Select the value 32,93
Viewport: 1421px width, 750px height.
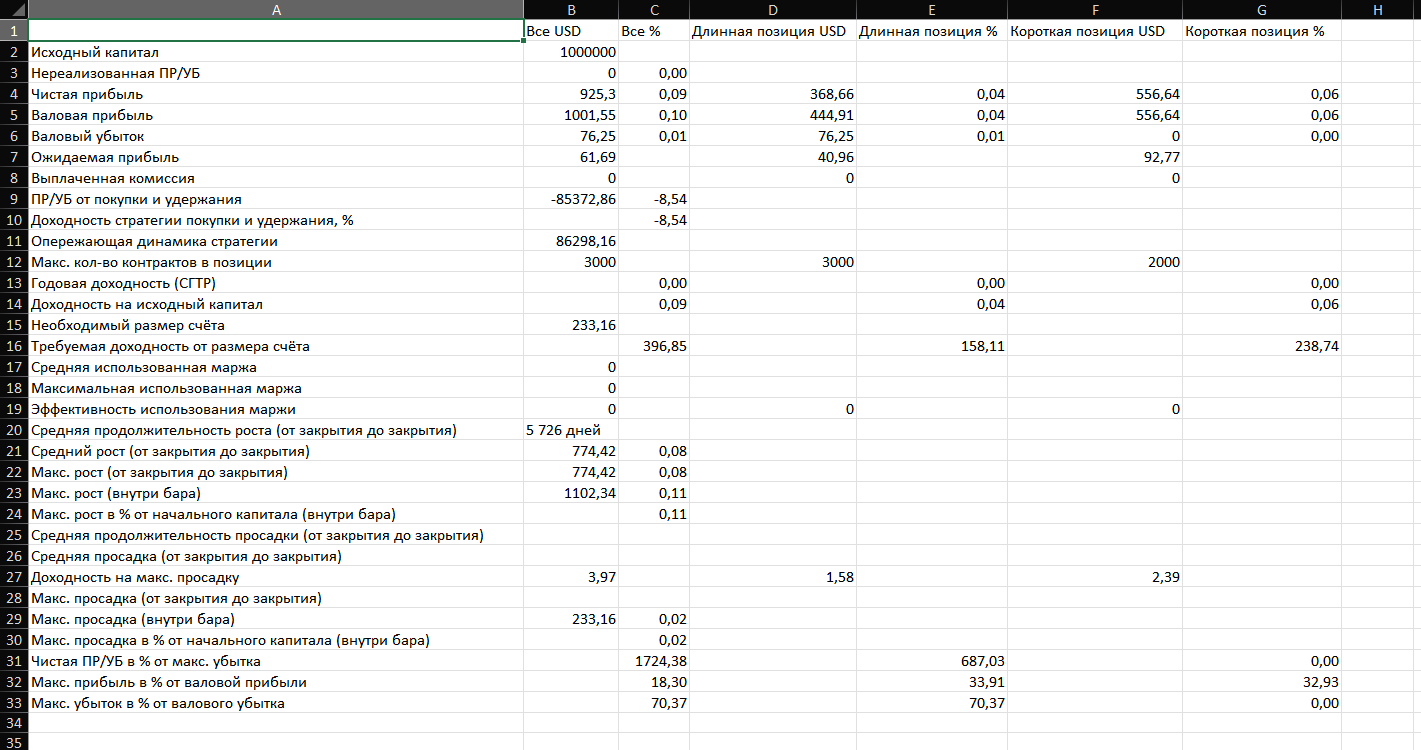[1261, 682]
